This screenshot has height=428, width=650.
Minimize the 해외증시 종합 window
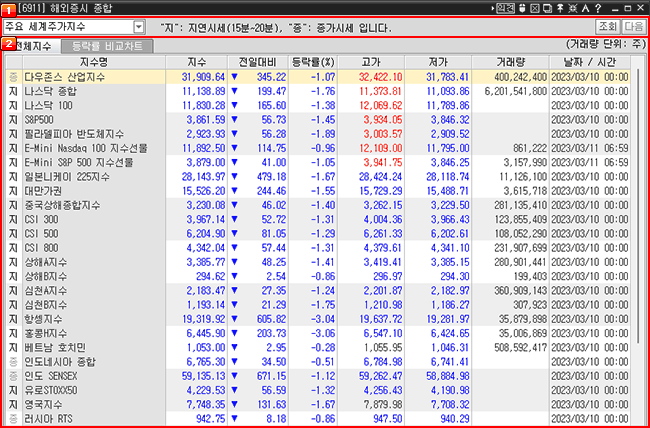coord(615,9)
